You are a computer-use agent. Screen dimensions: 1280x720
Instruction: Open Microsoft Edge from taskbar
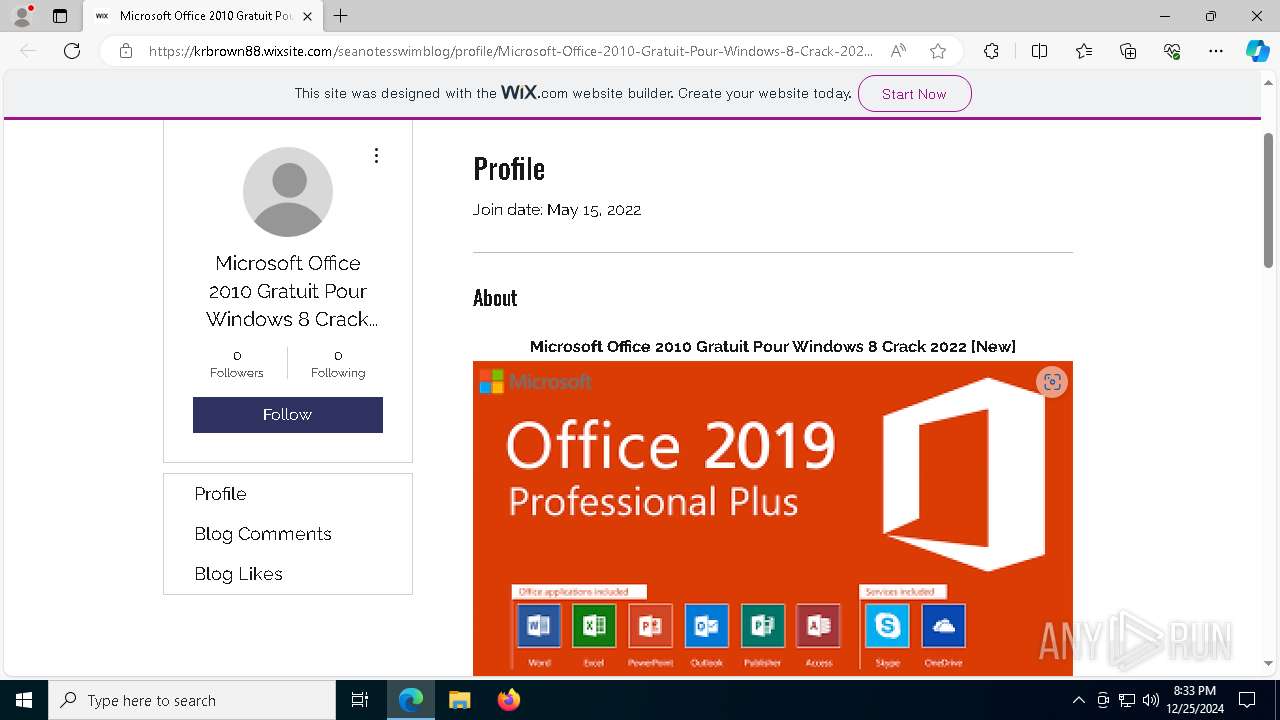[411, 700]
